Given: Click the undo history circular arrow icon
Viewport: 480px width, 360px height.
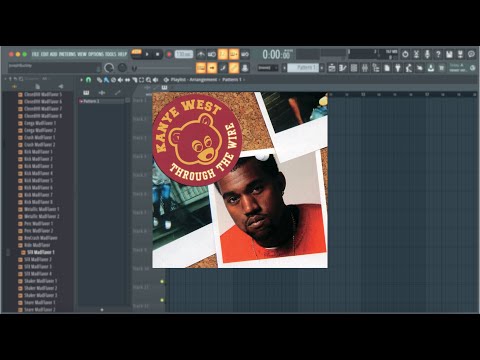Looking at the screenshot, I should click(405, 54).
